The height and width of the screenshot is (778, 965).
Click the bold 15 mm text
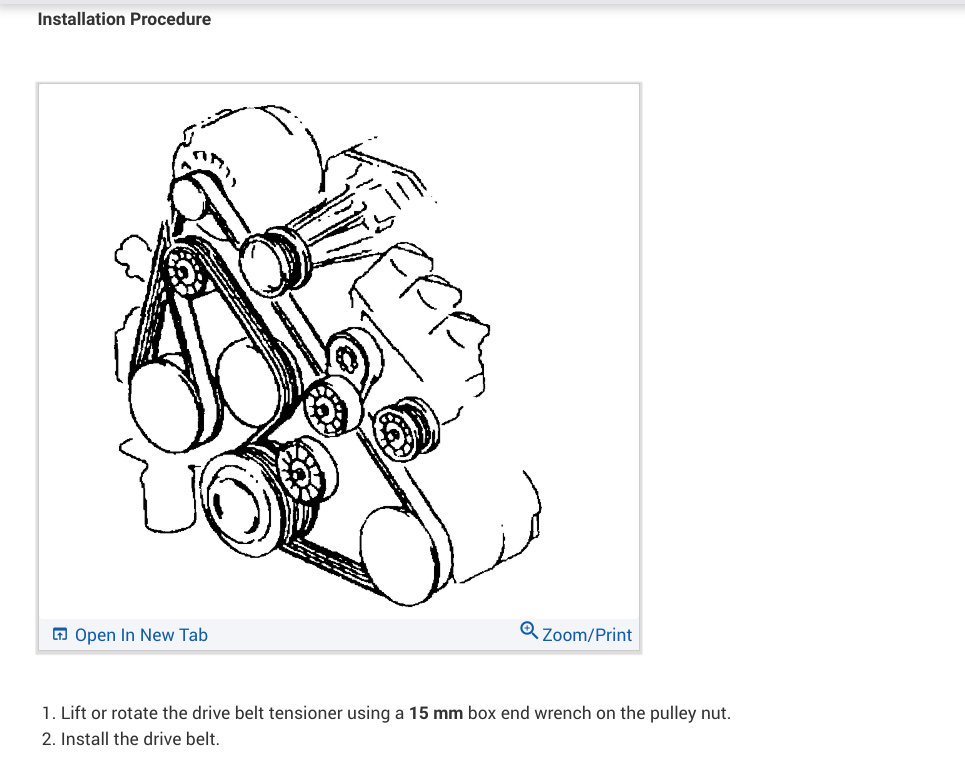pos(436,713)
